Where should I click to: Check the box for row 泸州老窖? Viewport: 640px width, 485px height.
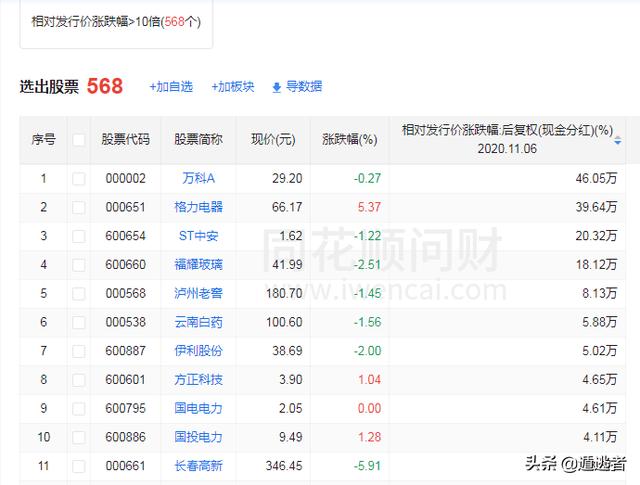point(78,294)
